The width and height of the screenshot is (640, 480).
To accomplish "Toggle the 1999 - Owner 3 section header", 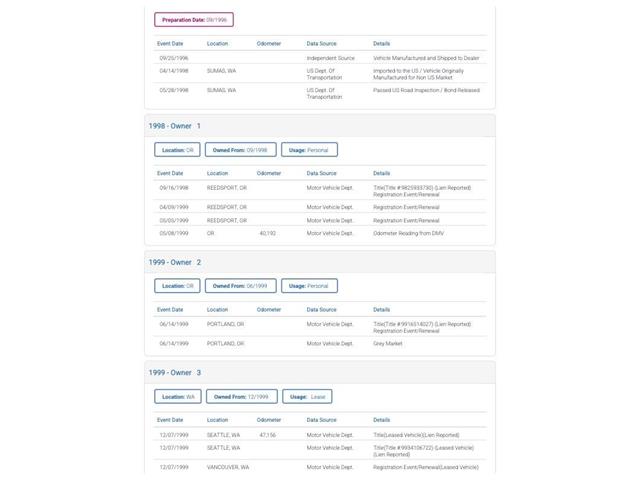I will click(x=320, y=372).
